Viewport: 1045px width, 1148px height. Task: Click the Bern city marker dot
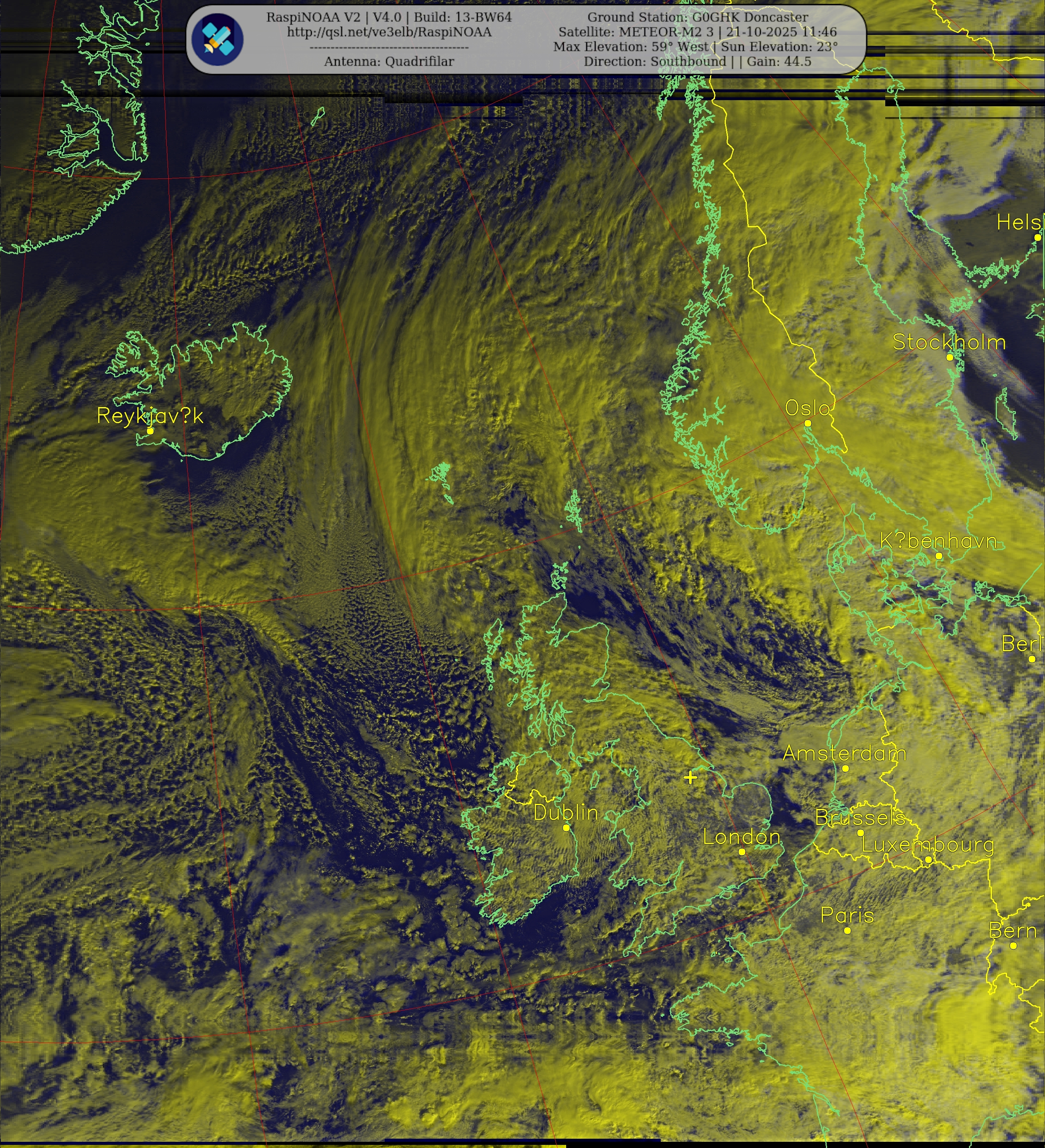(x=1013, y=946)
